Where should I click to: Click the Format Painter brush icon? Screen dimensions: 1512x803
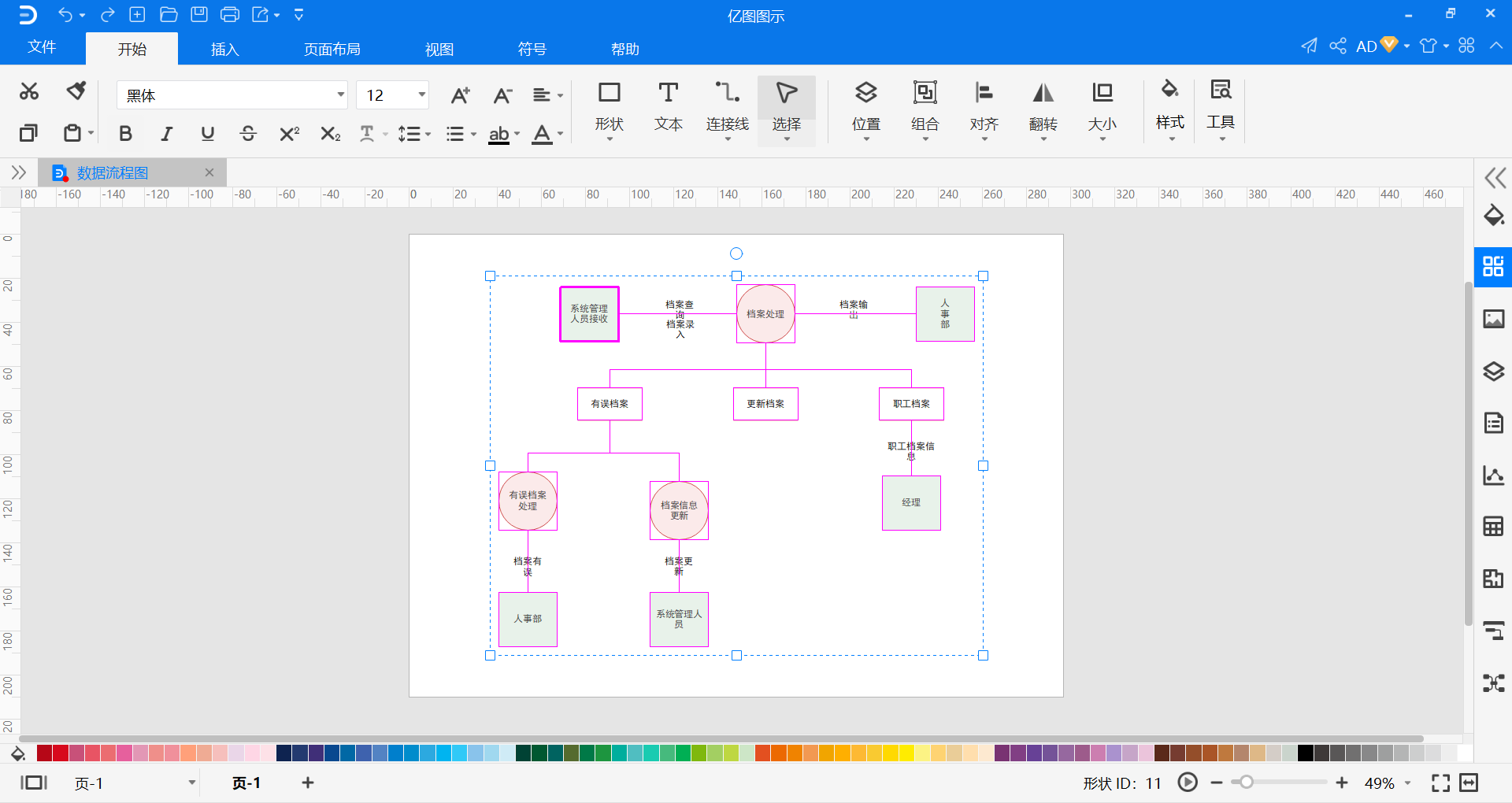(x=76, y=91)
